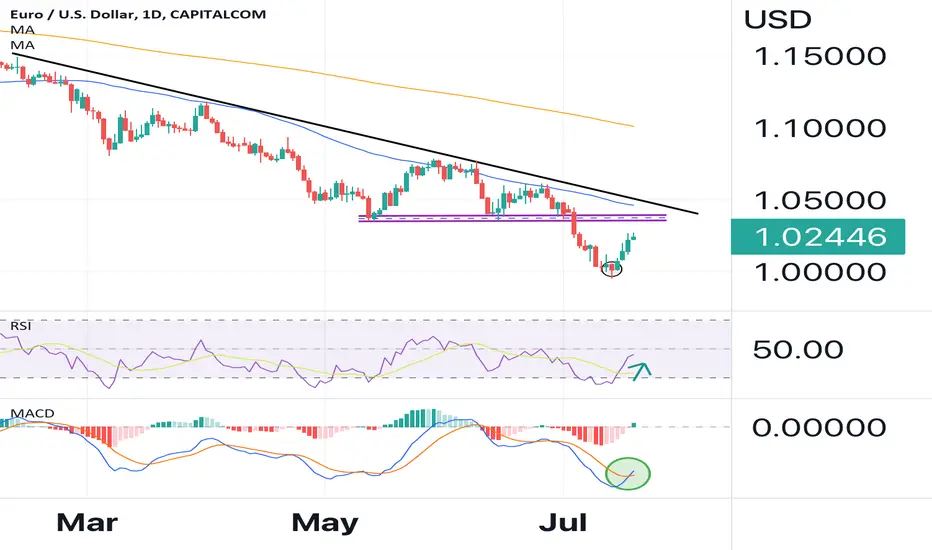Select the second MA indicator label
The height and width of the screenshot is (550, 932).
tap(22, 45)
